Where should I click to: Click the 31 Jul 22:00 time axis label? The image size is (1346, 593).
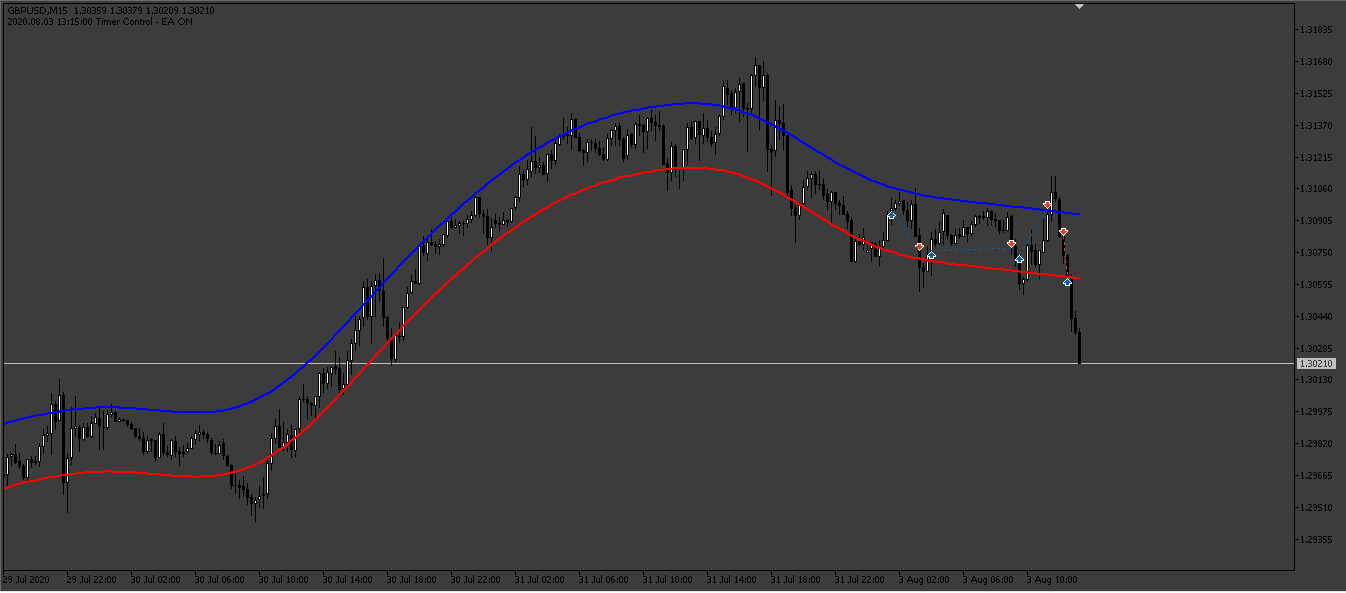pos(860,579)
